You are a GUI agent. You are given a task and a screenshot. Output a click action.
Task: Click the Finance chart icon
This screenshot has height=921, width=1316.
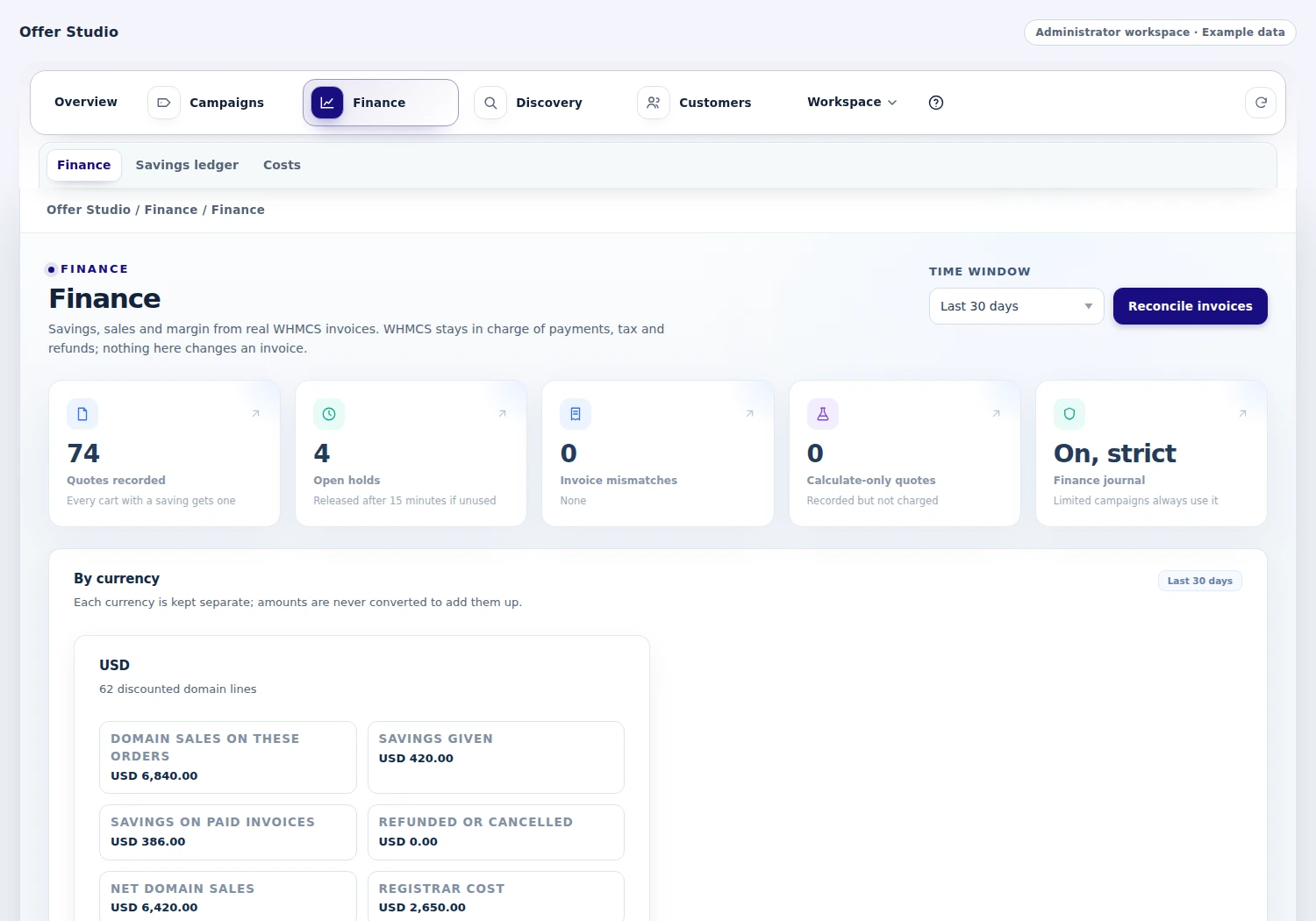[327, 103]
